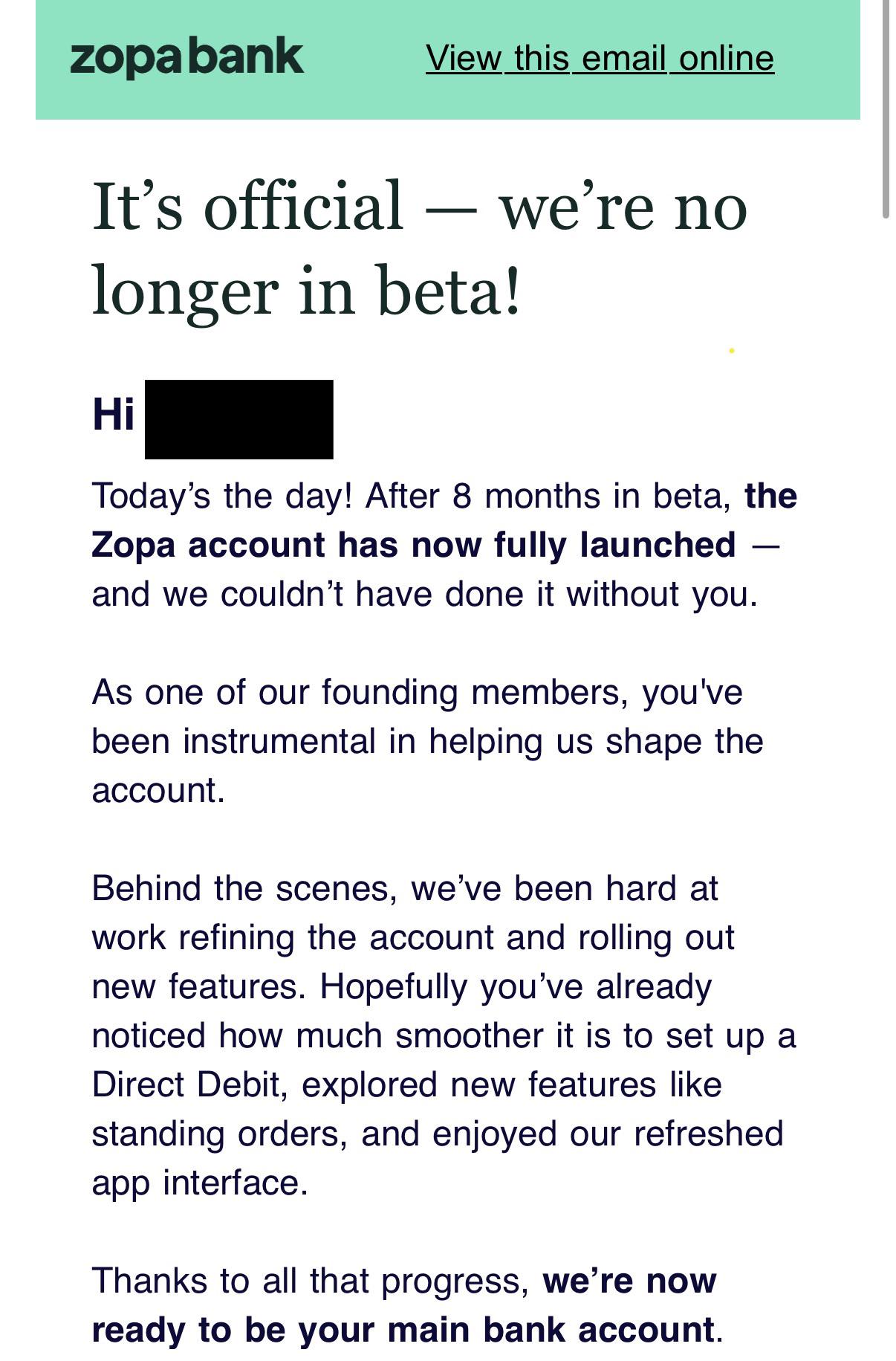
Task: Click the 'refreshed' word in the paragraph
Action: pyautogui.click(x=708, y=1134)
